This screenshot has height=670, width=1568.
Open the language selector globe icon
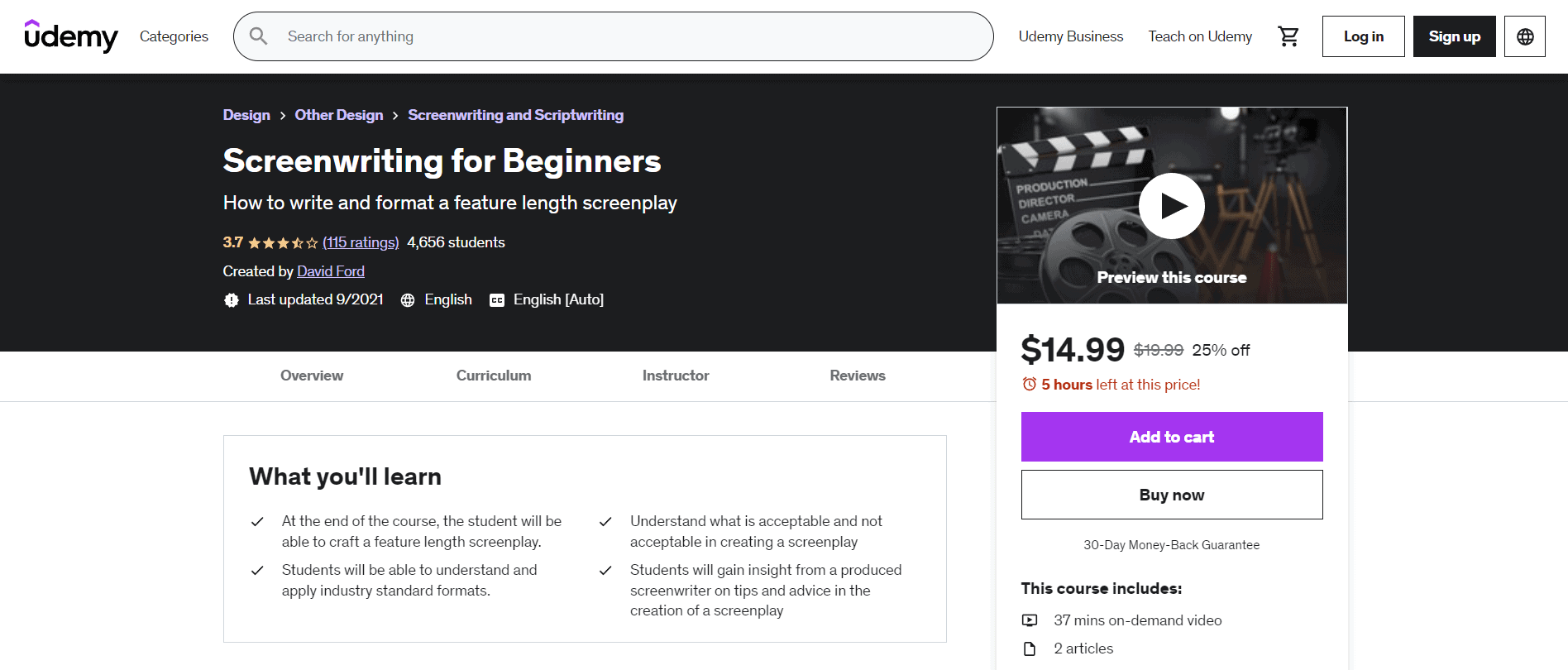(x=1524, y=36)
